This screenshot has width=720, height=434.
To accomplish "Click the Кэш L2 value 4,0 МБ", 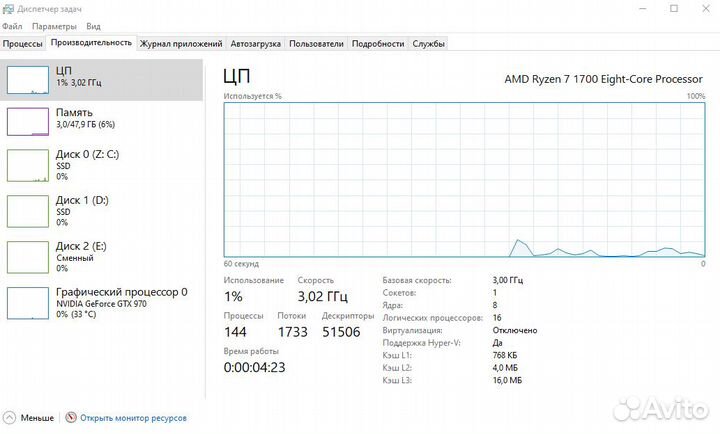I will tap(505, 368).
